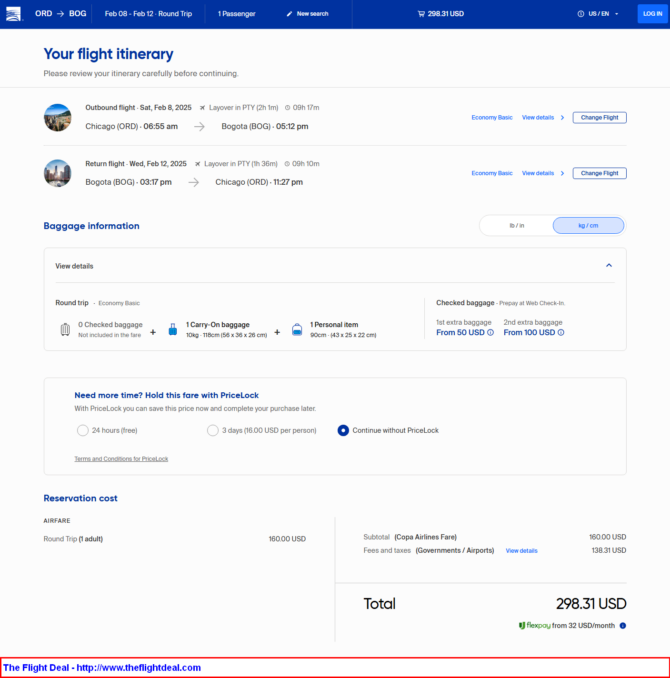Switch baggage units to kg / cm
This screenshot has height=678, width=670.
(x=588, y=225)
